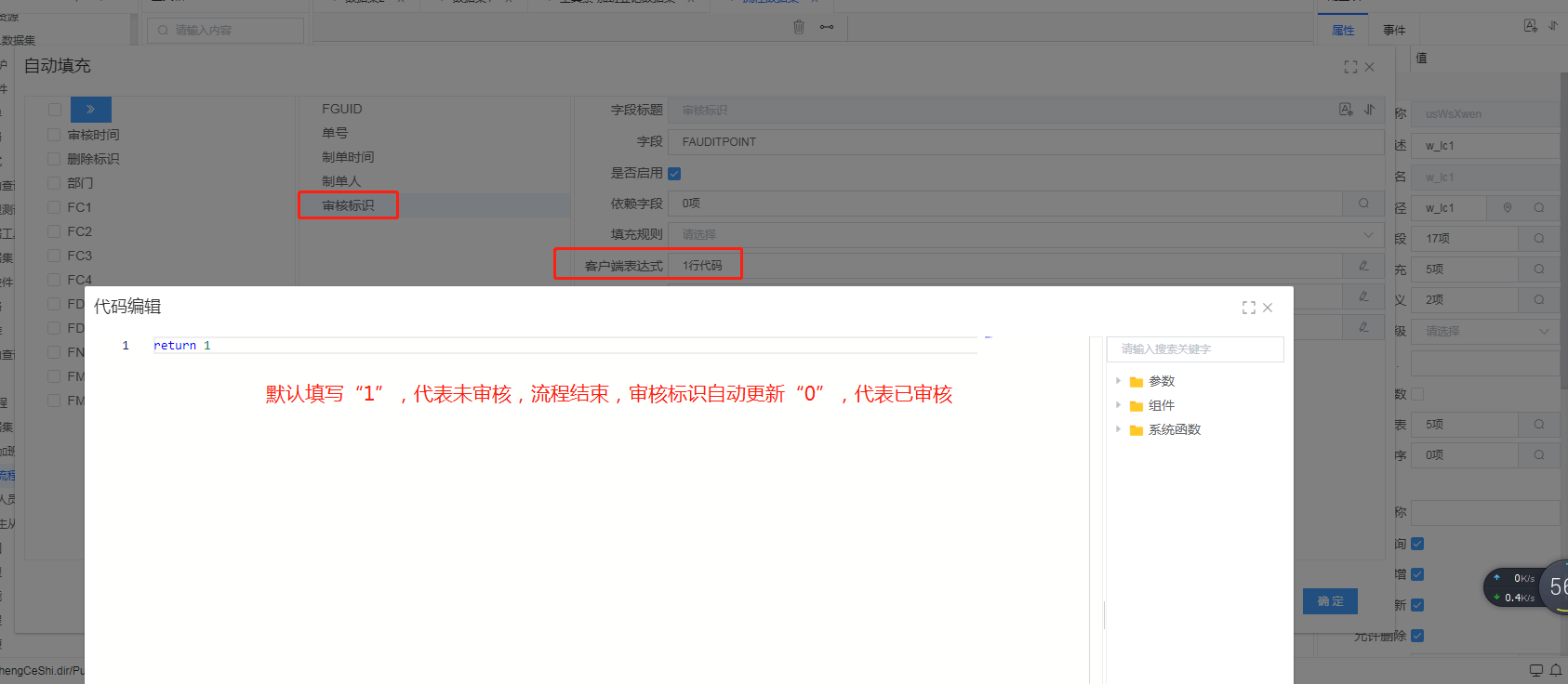
Task: Maximize the 代码编辑 code editor dialog
Action: click(x=1248, y=308)
